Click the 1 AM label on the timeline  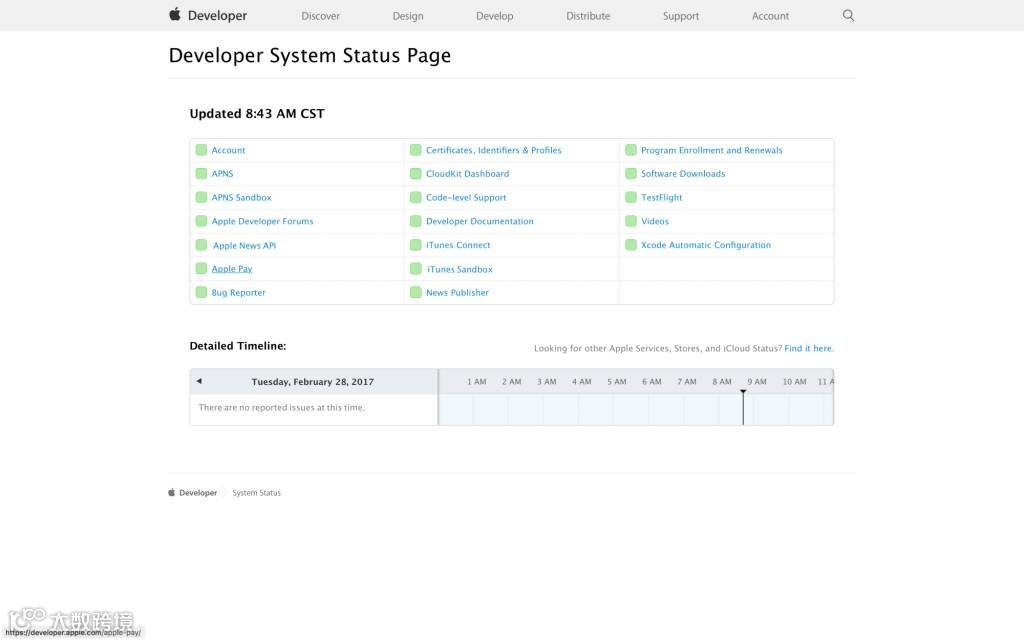coord(476,381)
